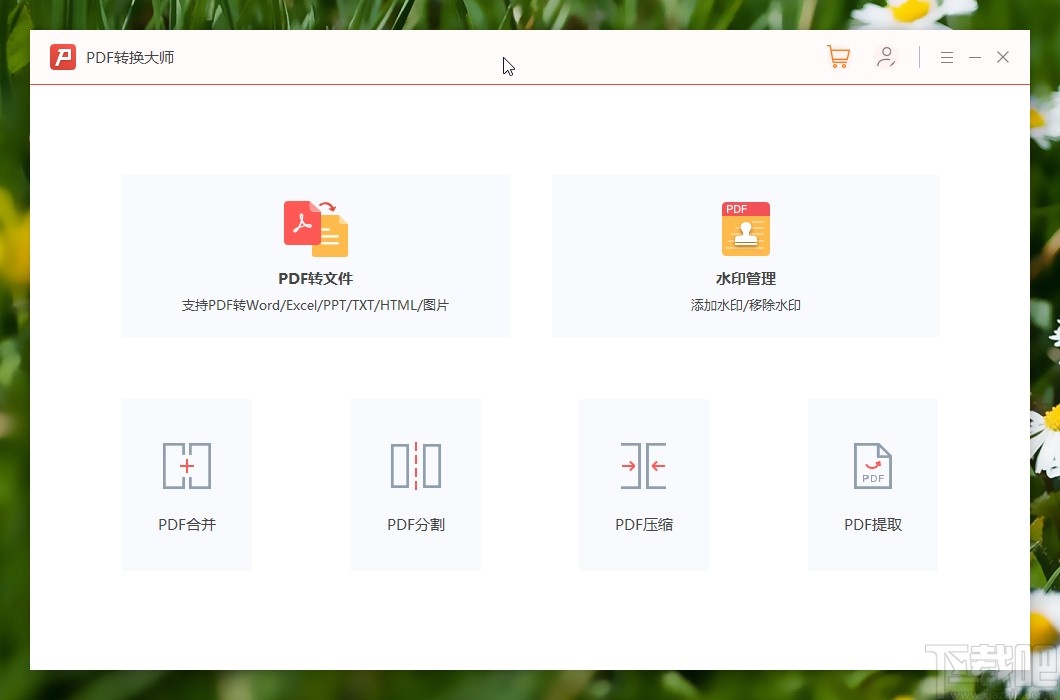Select the PDF分割 split icon

(x=415, y=465)
